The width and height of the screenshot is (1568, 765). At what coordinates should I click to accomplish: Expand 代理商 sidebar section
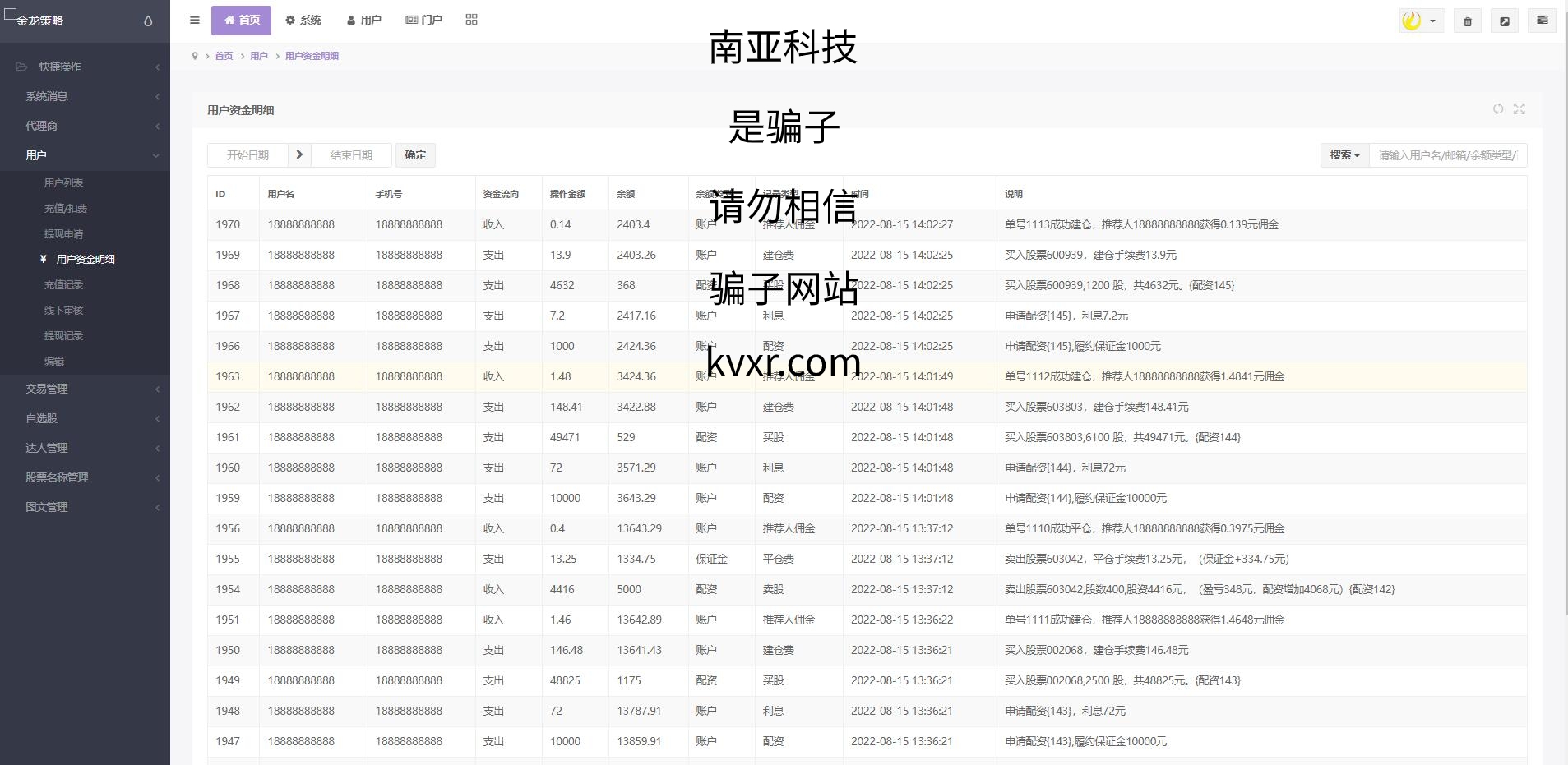point(85,126)
